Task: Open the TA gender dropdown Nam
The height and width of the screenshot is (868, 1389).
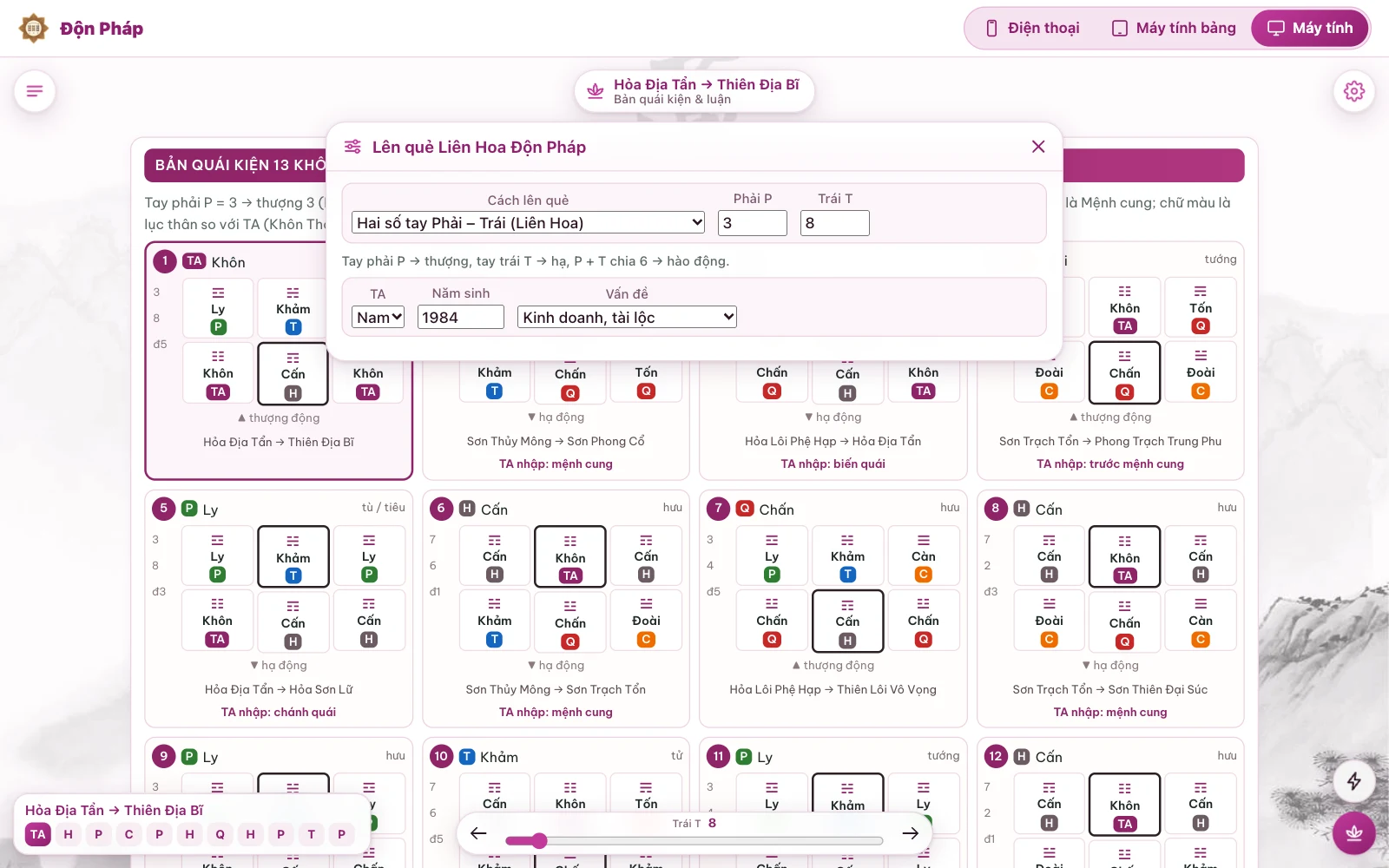Action: (x=378, y=318)
